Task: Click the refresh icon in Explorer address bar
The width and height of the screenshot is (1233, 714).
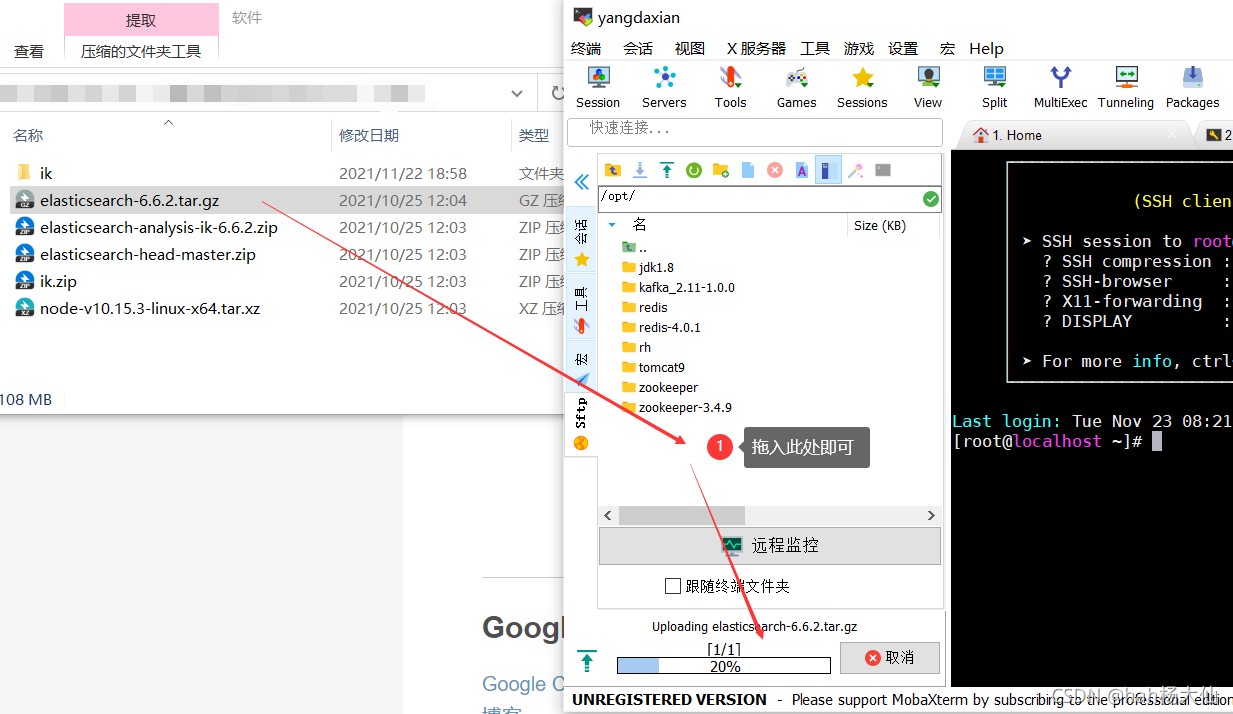Action: [557, 93]
